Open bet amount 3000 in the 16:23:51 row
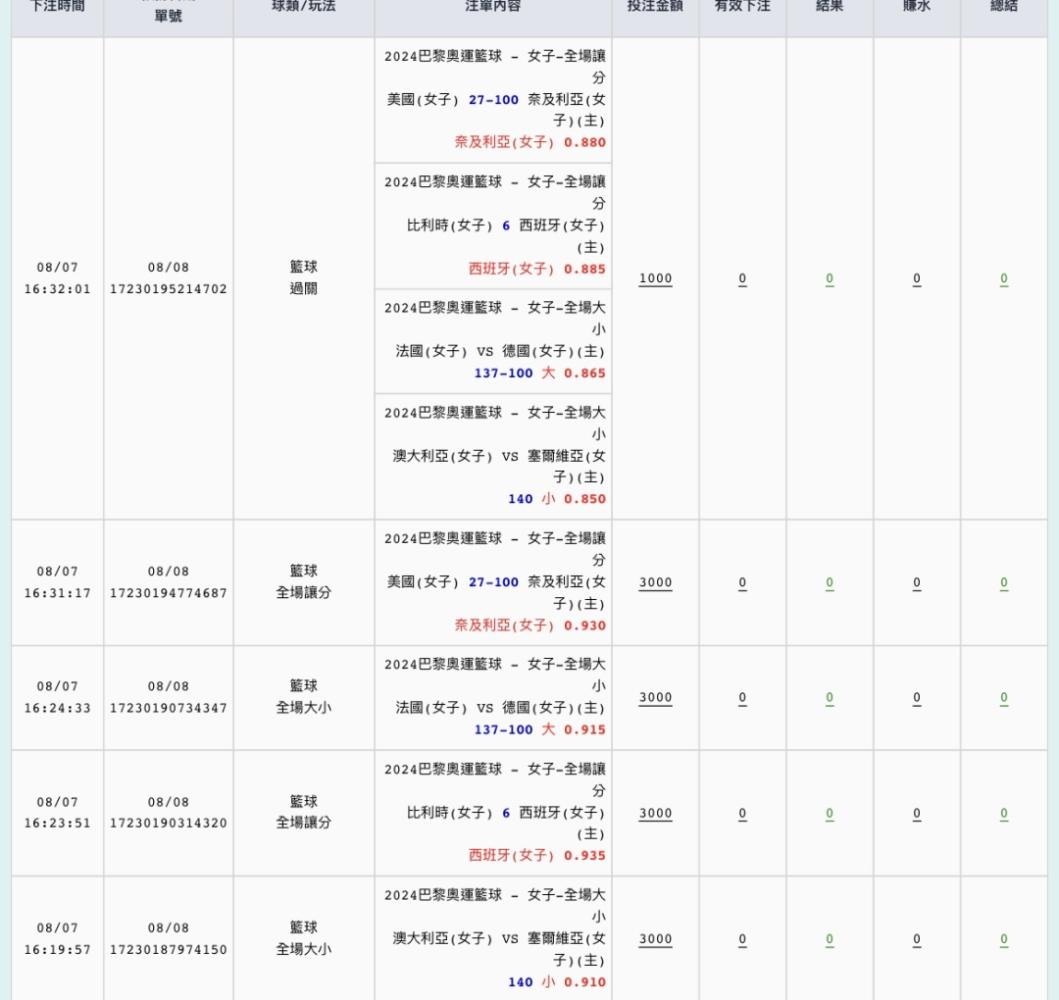The image size is (1059, 1000). (655, 813)
